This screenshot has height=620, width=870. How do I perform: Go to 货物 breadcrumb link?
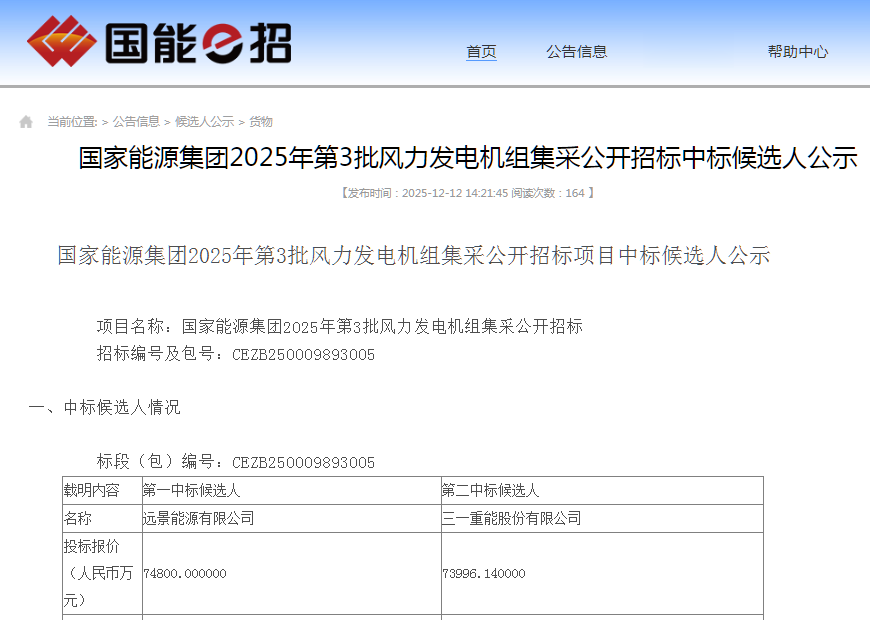[260, 122]
